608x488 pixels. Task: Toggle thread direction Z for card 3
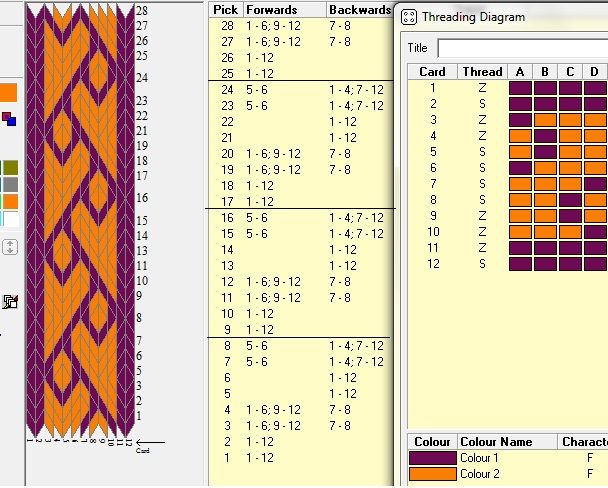[x=482, y=120]
